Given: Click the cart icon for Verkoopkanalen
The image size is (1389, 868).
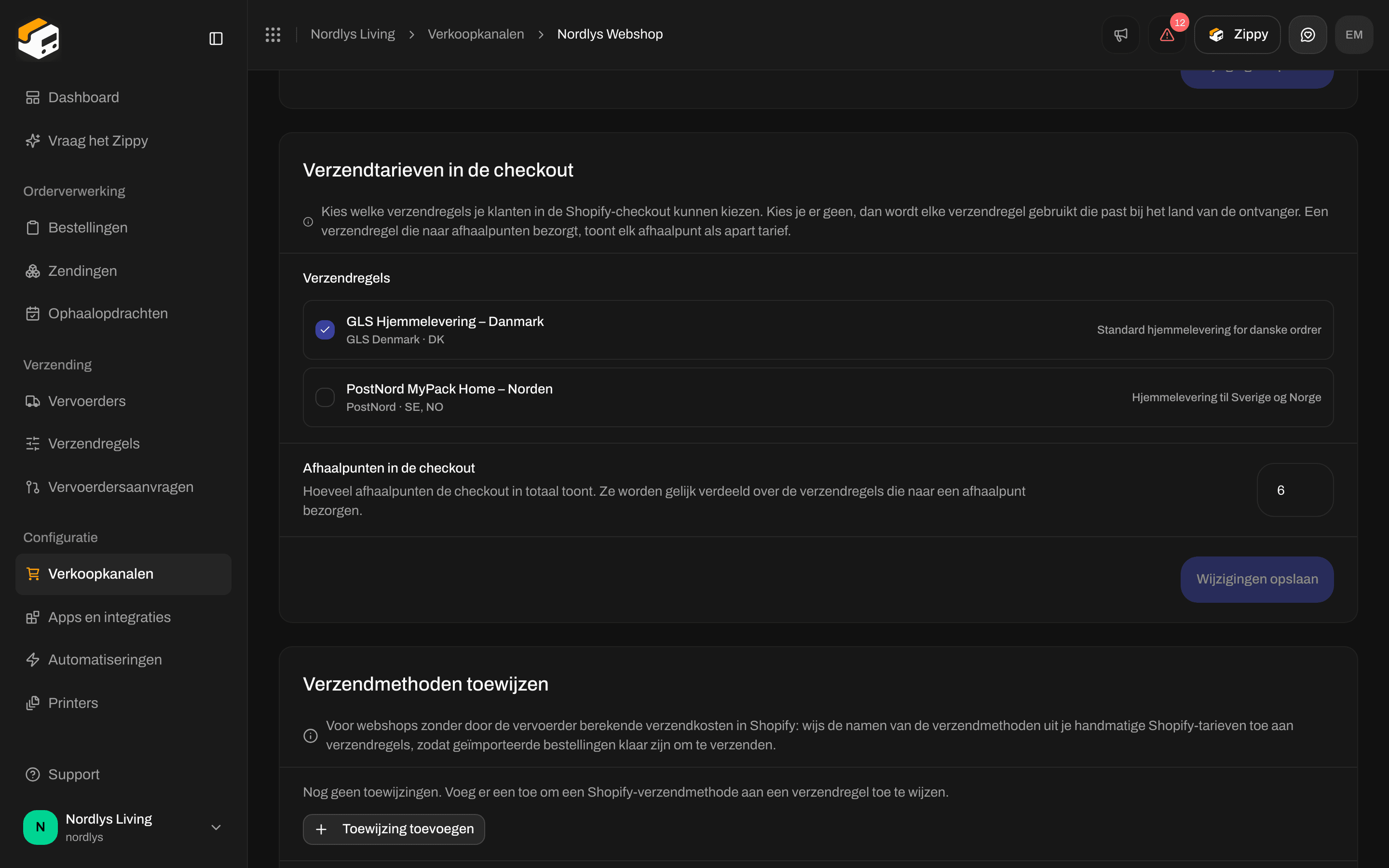Looking at the screenshot, I should pos(33,574).
